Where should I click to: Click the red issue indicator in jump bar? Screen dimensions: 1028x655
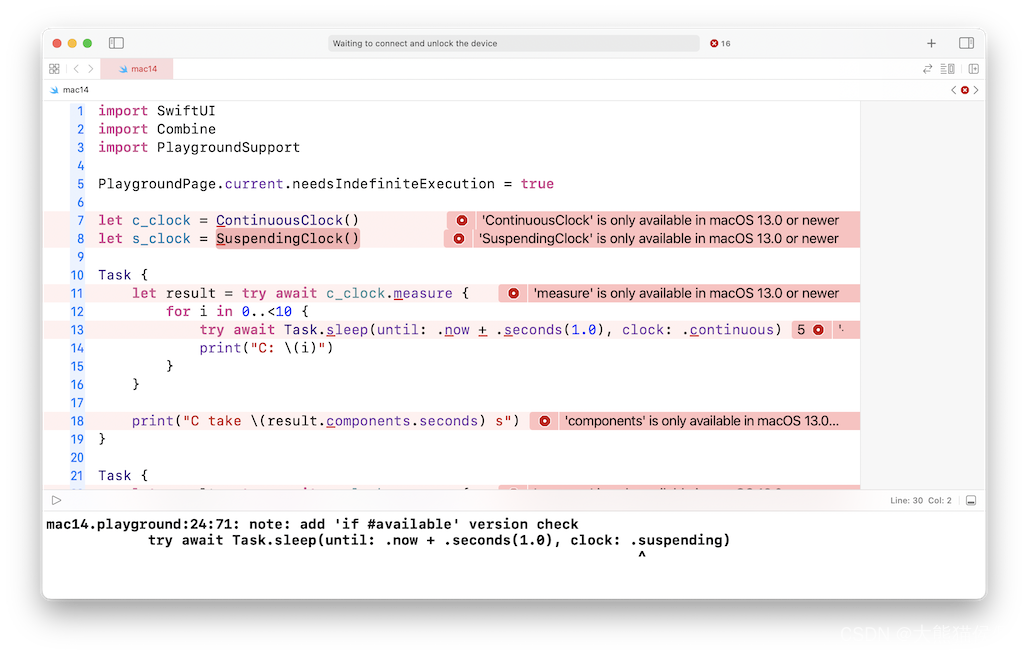[965, 90]
